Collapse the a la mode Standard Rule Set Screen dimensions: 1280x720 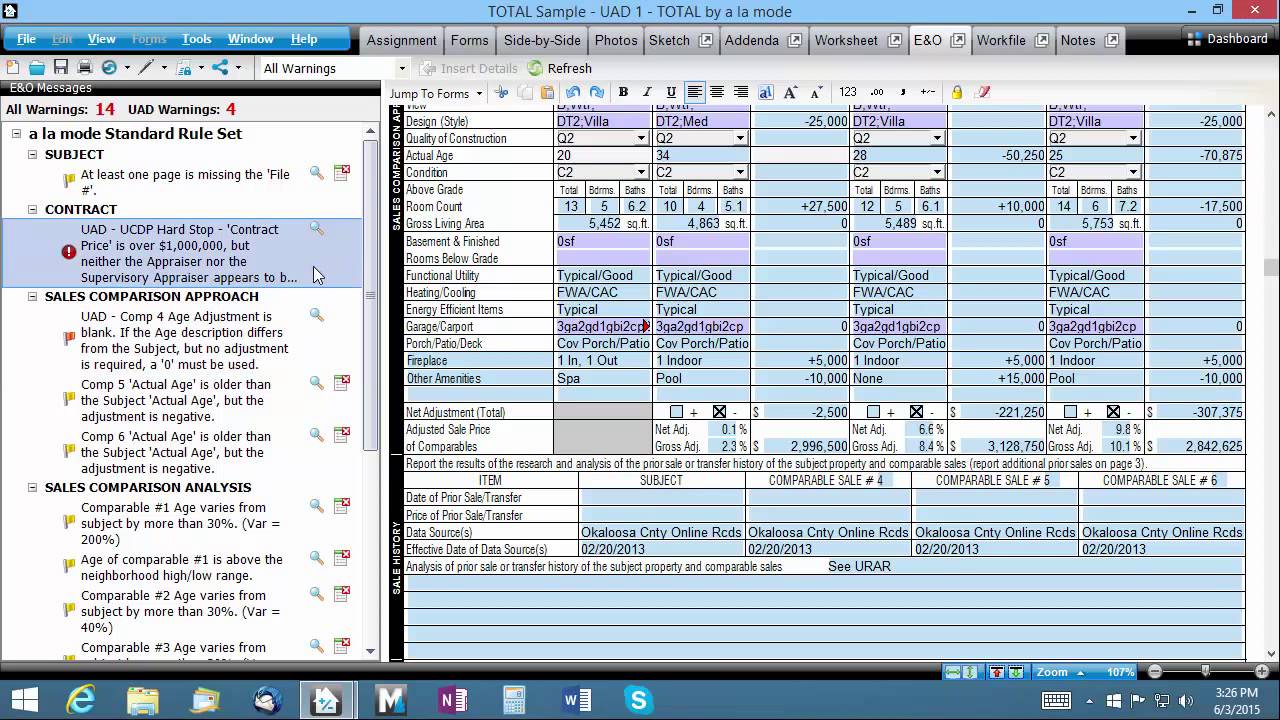coord(16,133)
